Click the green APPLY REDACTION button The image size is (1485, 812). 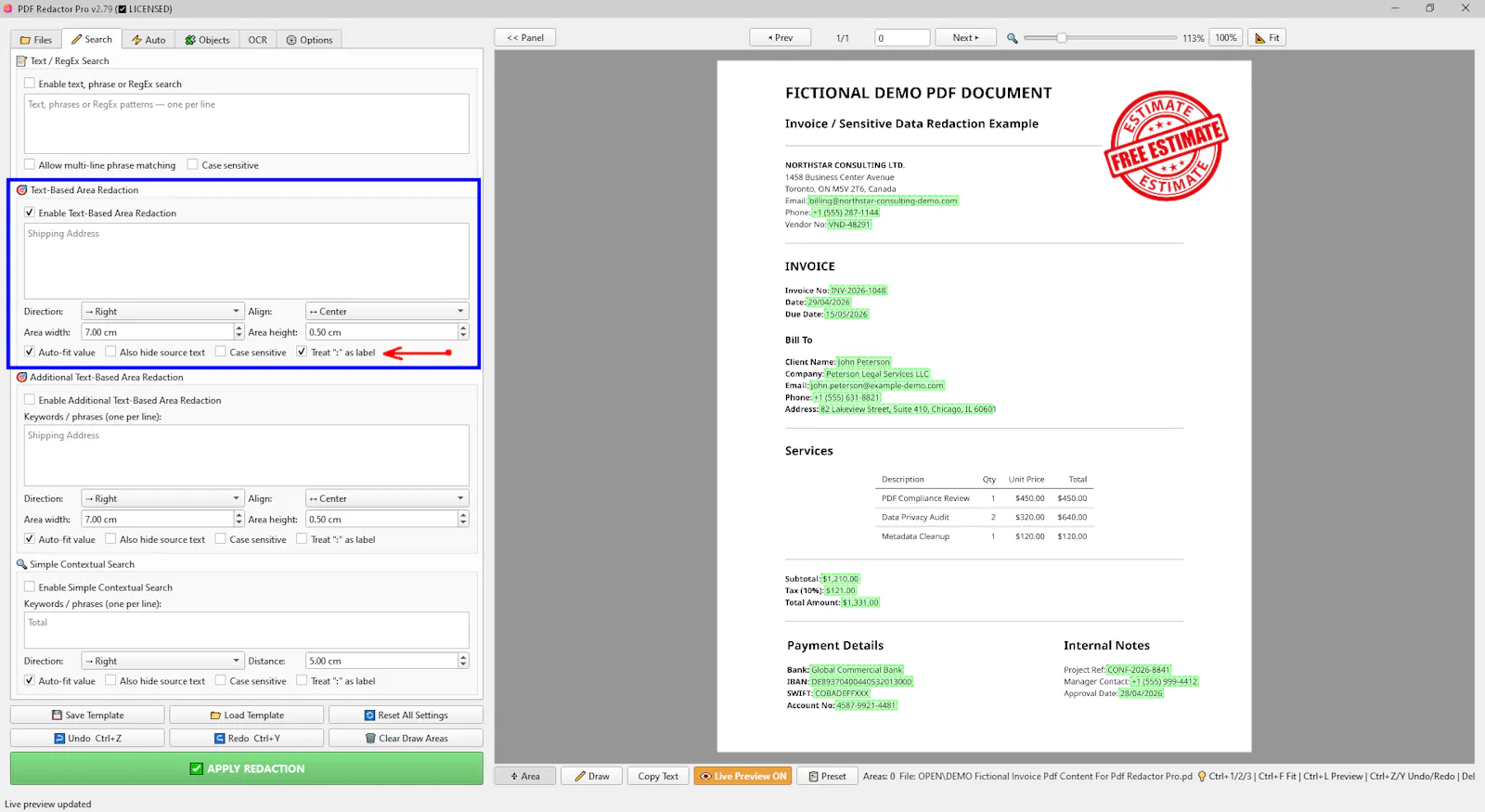click(247, 768)
